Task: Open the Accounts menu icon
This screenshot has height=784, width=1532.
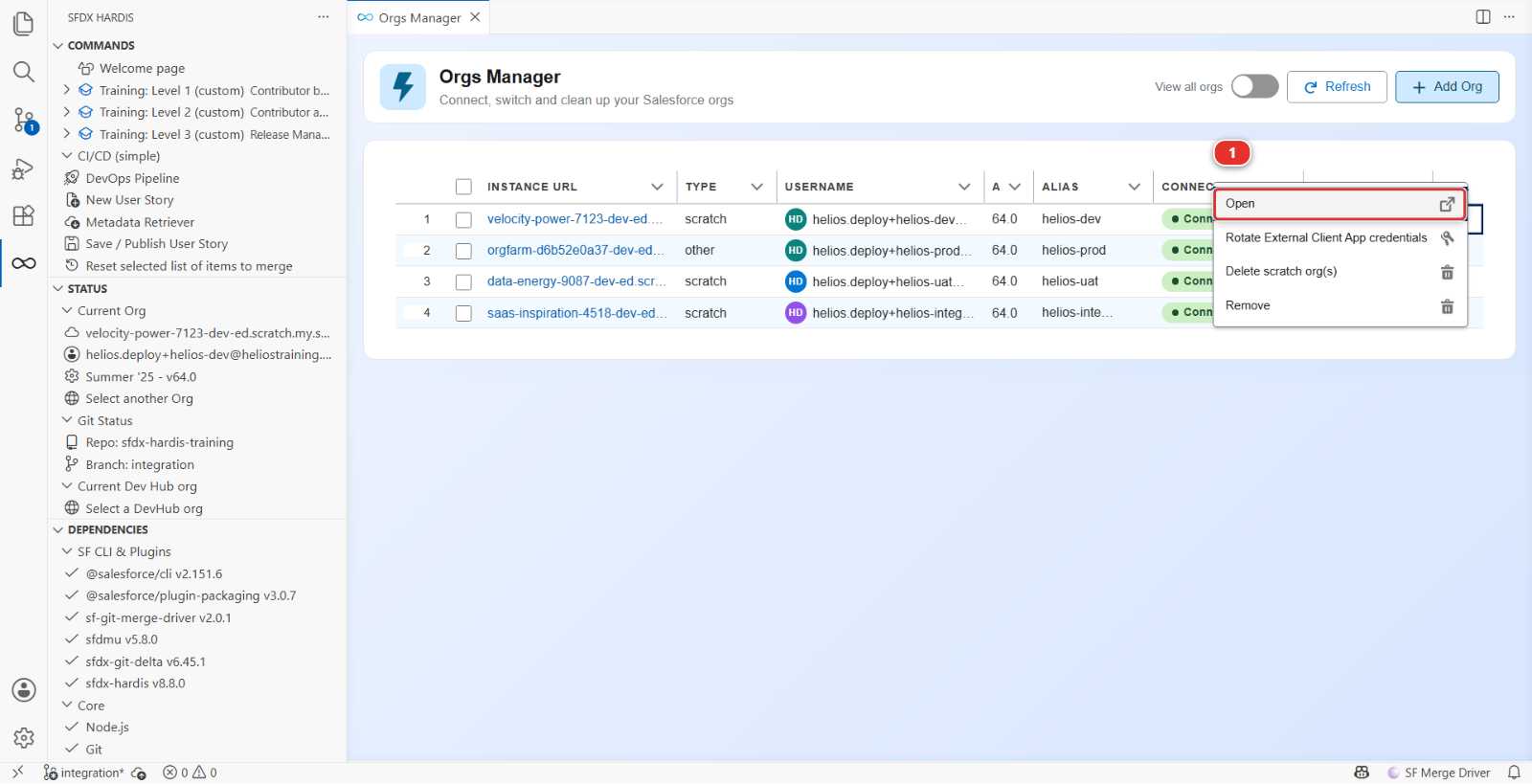Action: point(24,690)
